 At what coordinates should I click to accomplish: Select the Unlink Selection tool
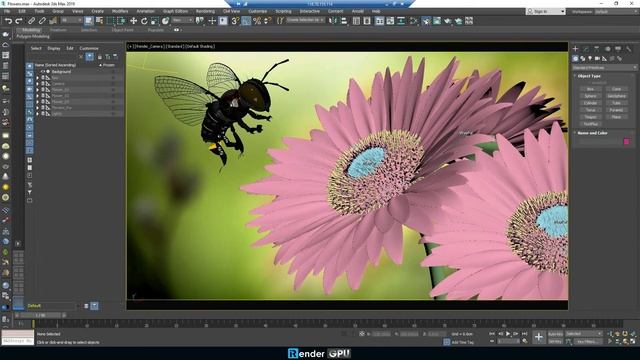[42, 21]
